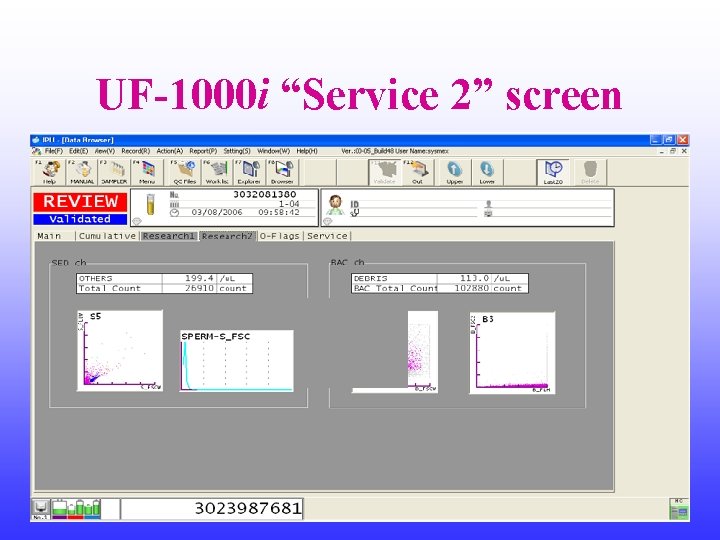Select the SPERM-S_FSC histogram

point(236,361)
